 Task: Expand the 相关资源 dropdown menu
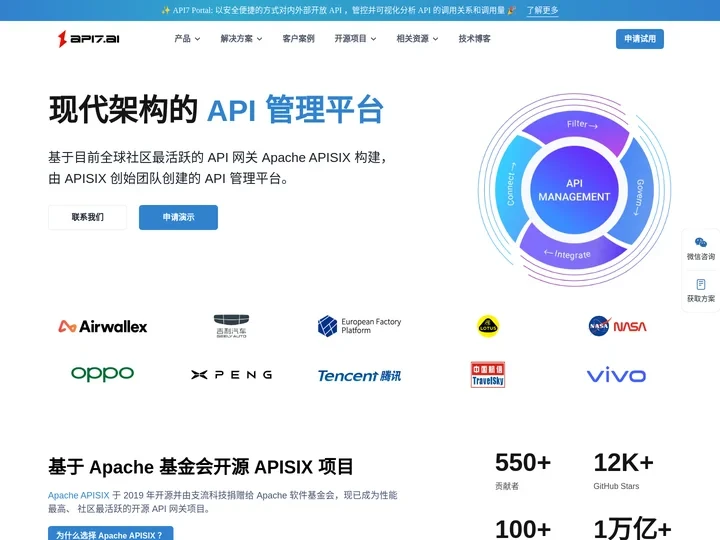click(x=417, y=39)
